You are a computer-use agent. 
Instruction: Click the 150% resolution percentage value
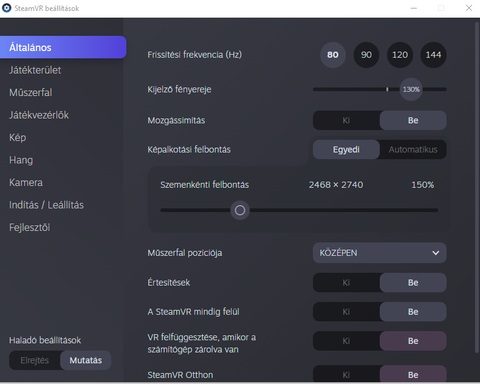423,185
